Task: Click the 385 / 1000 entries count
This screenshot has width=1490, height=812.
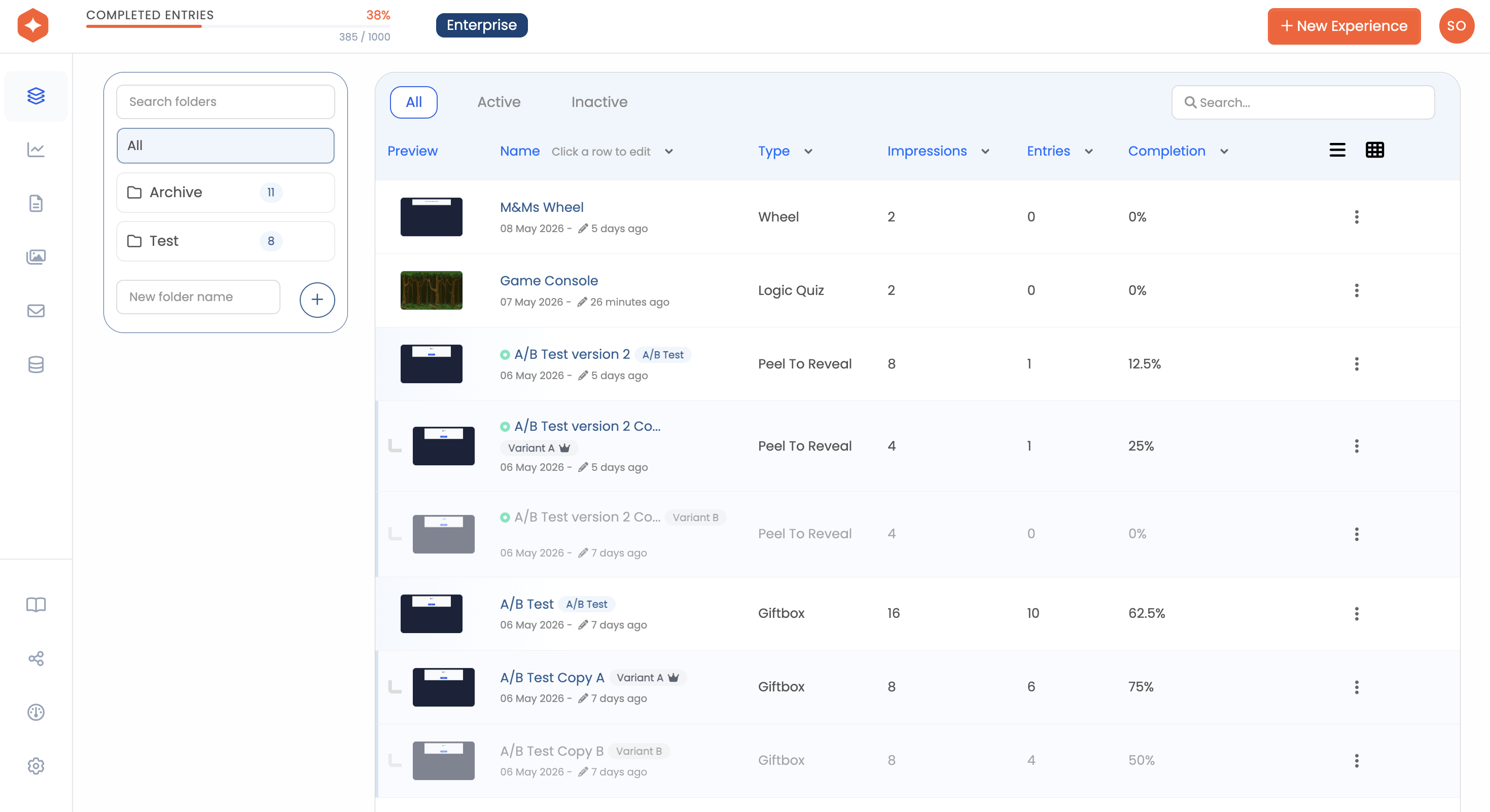Action: (365, 37)
